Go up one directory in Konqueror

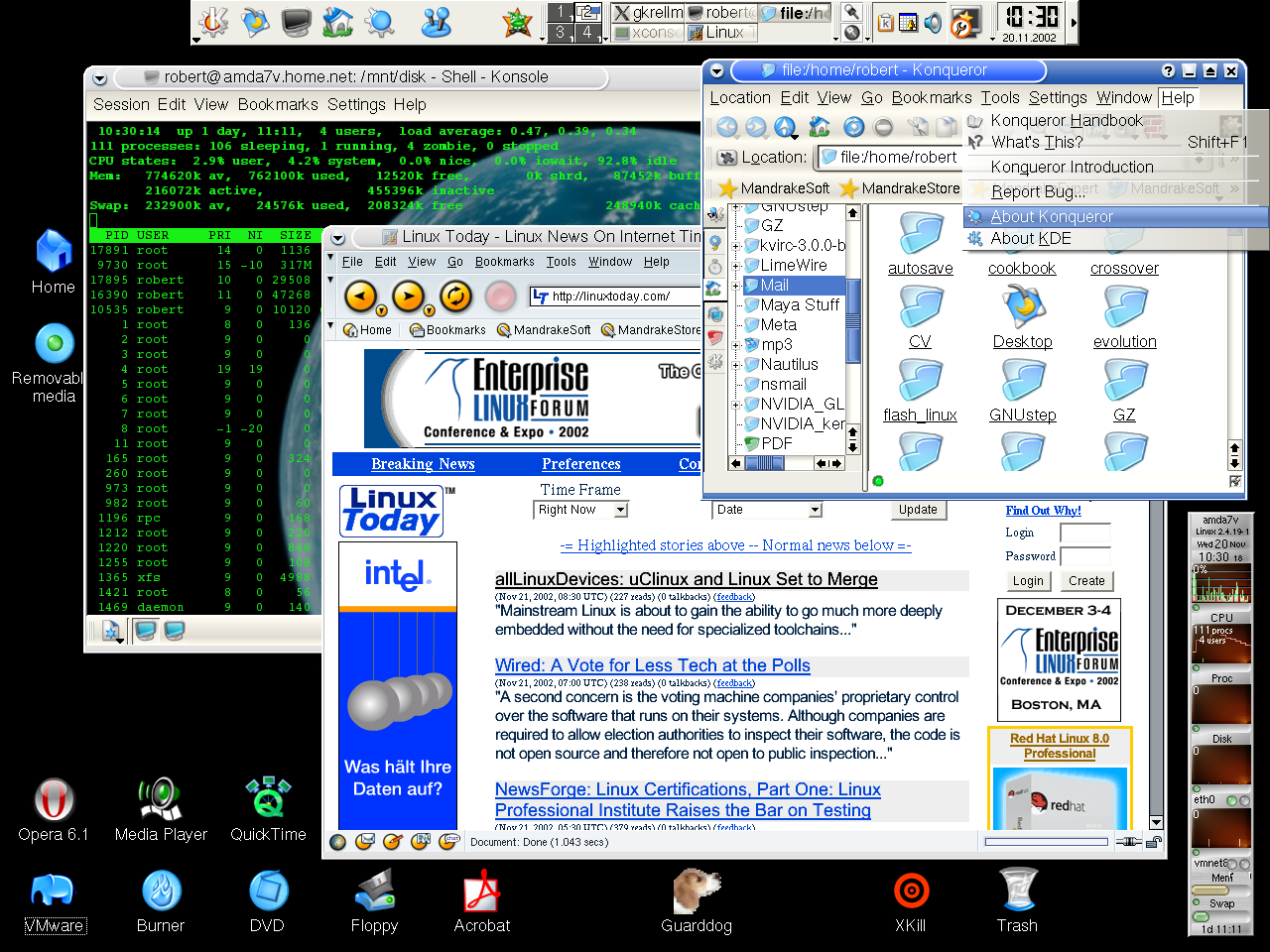(x=785, y=127)
